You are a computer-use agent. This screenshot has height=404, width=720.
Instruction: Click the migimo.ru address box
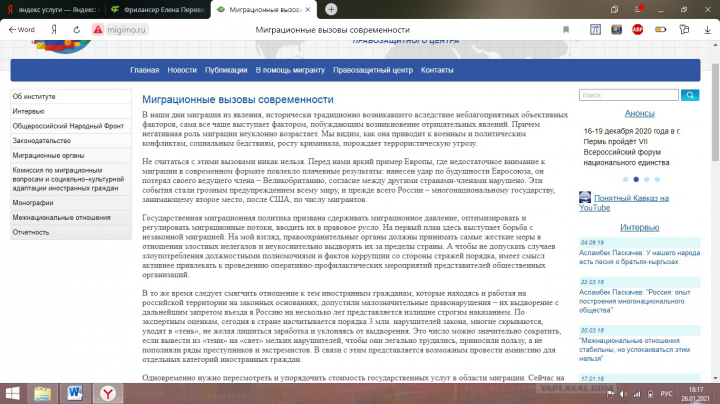126,30
